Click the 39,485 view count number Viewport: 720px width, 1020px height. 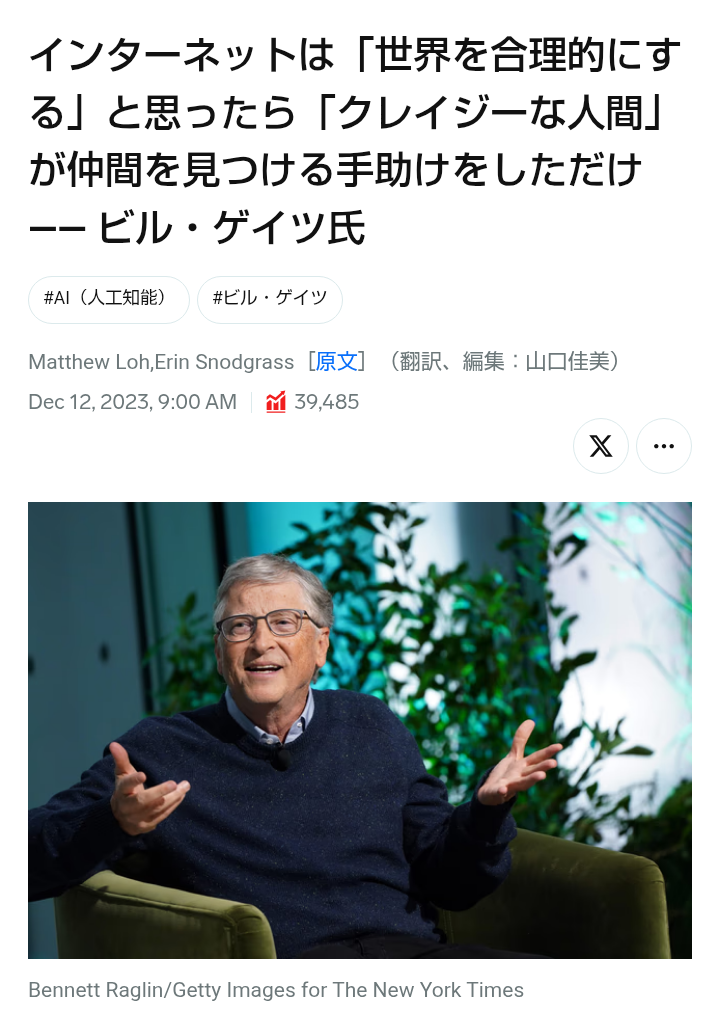tap(327, 402)
